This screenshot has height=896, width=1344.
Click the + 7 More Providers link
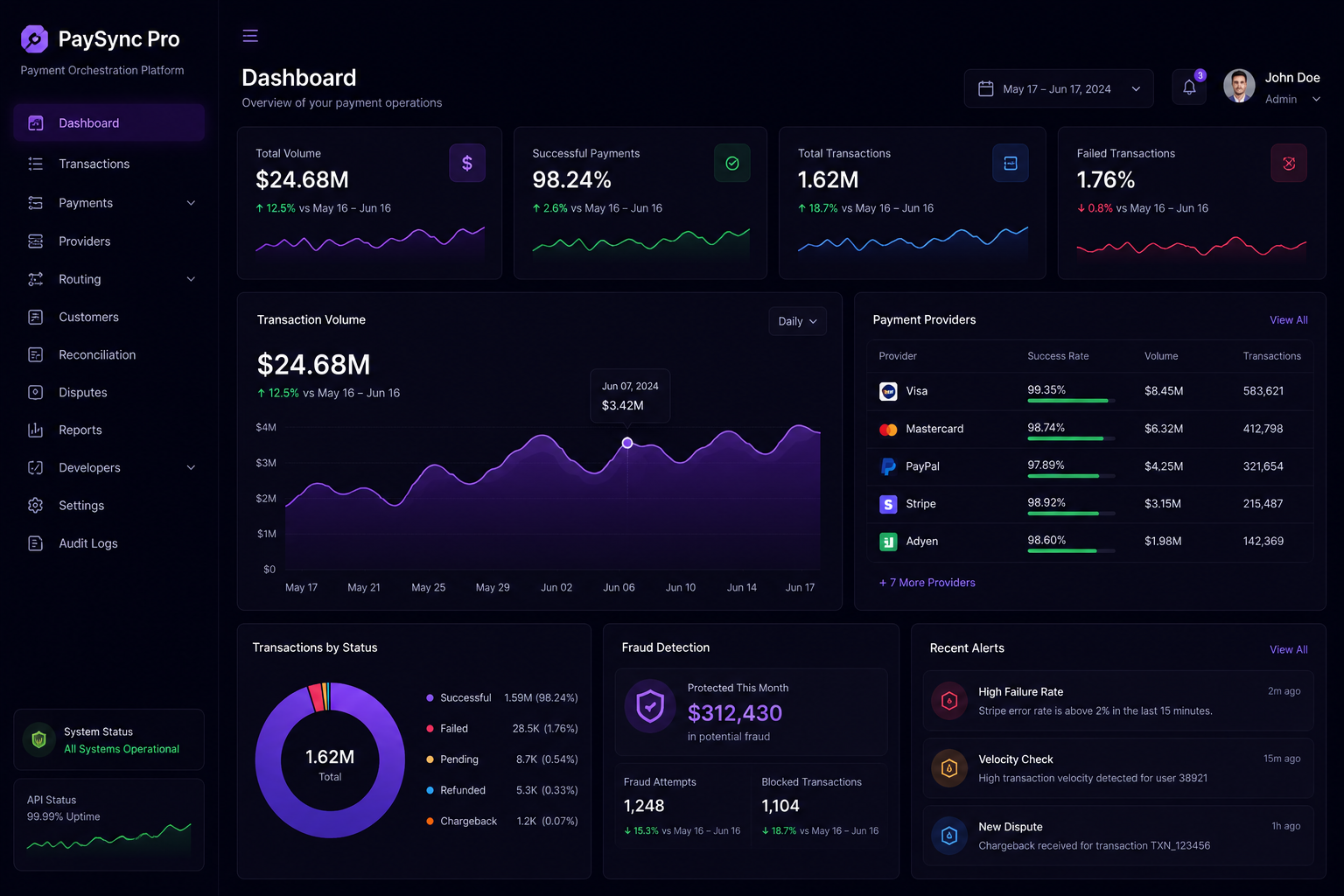(x=927, y=583)
